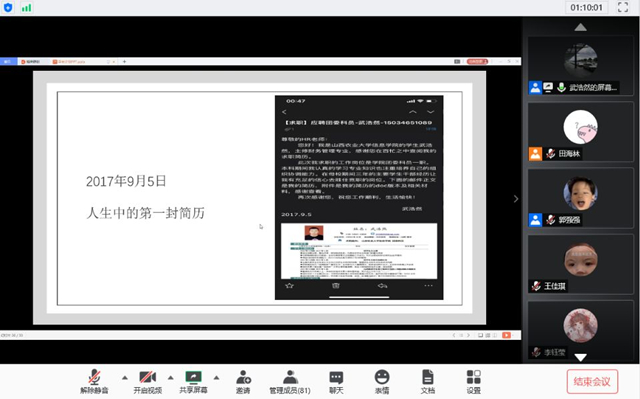Click star favorite icon in phone screenshot
The image size is (640, 399).
(289, 286)
